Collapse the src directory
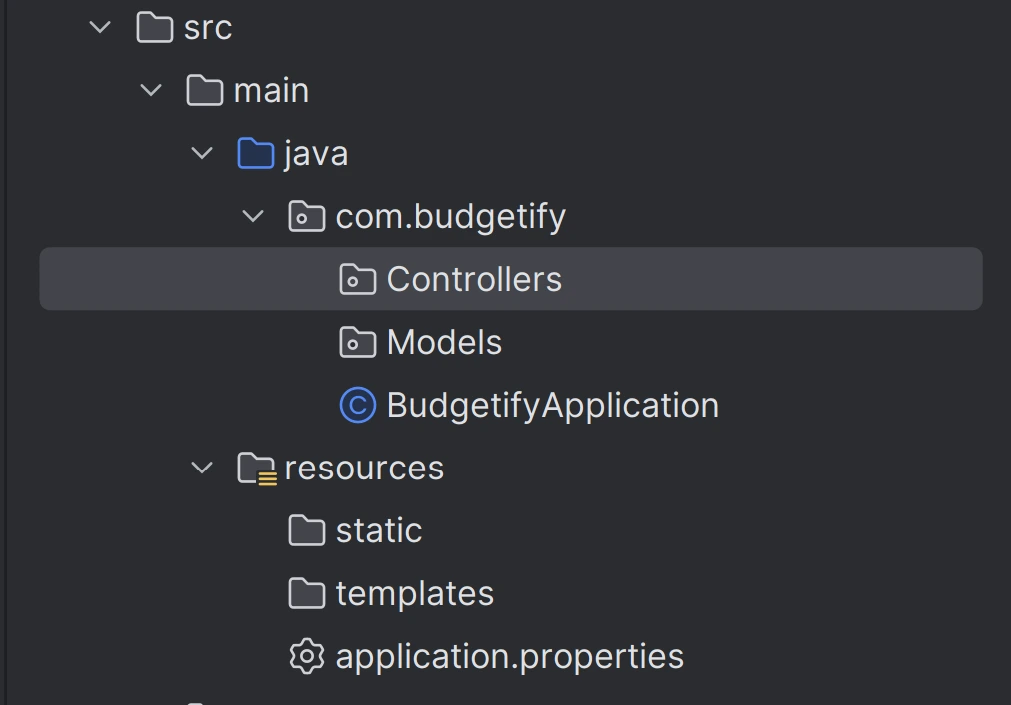Image resolution: width=1011 pixels, height=705 pixels. coord(99,27)
